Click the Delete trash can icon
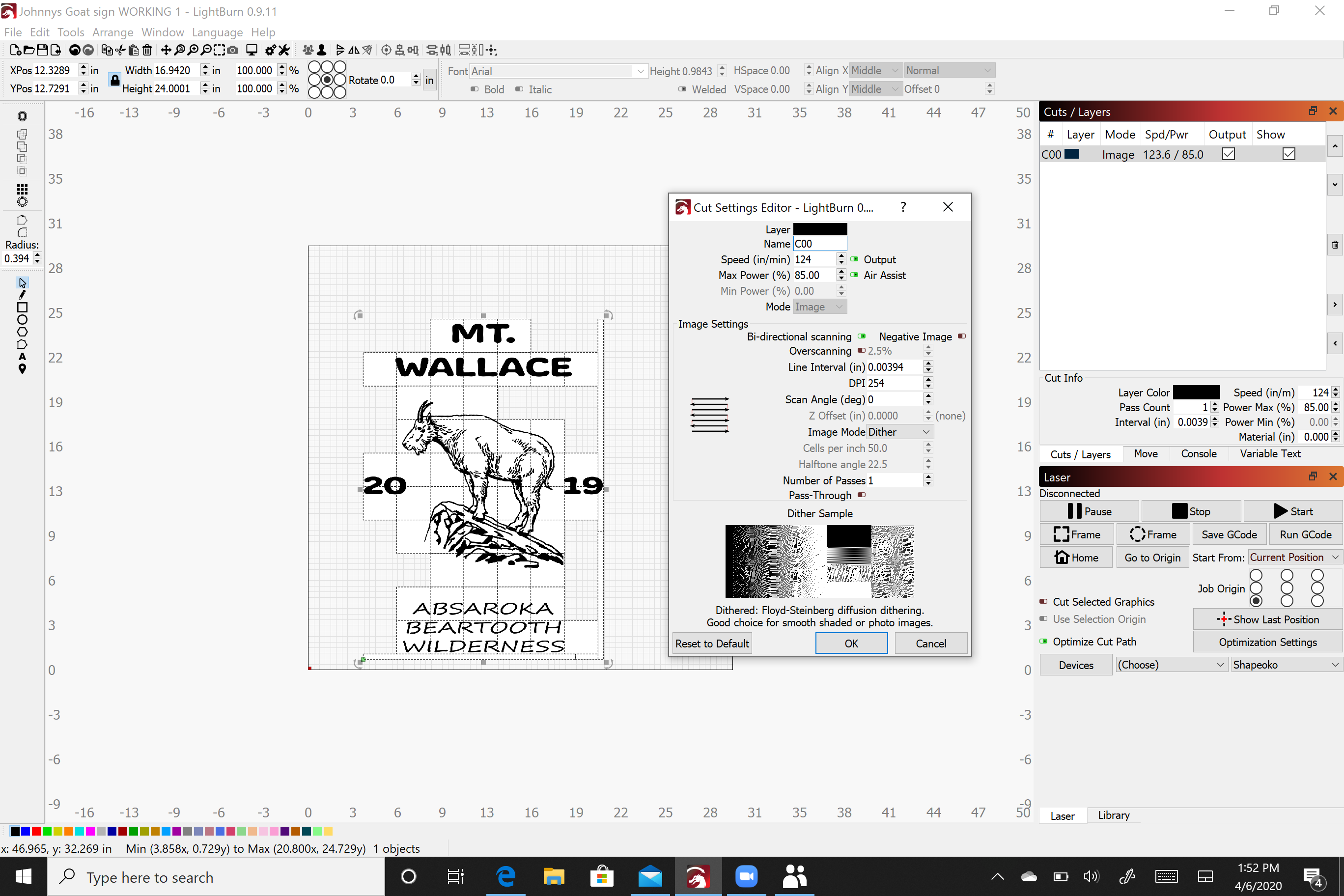The height and width of the screenshot is (896, 1344). 147,50
